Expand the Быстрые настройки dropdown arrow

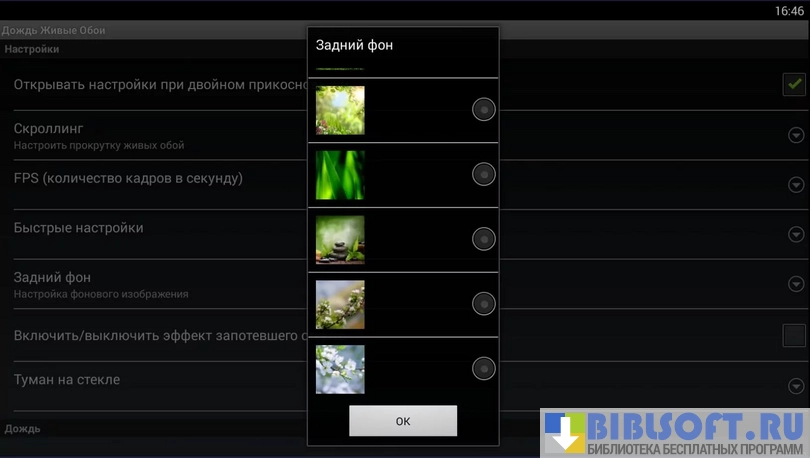796,235
